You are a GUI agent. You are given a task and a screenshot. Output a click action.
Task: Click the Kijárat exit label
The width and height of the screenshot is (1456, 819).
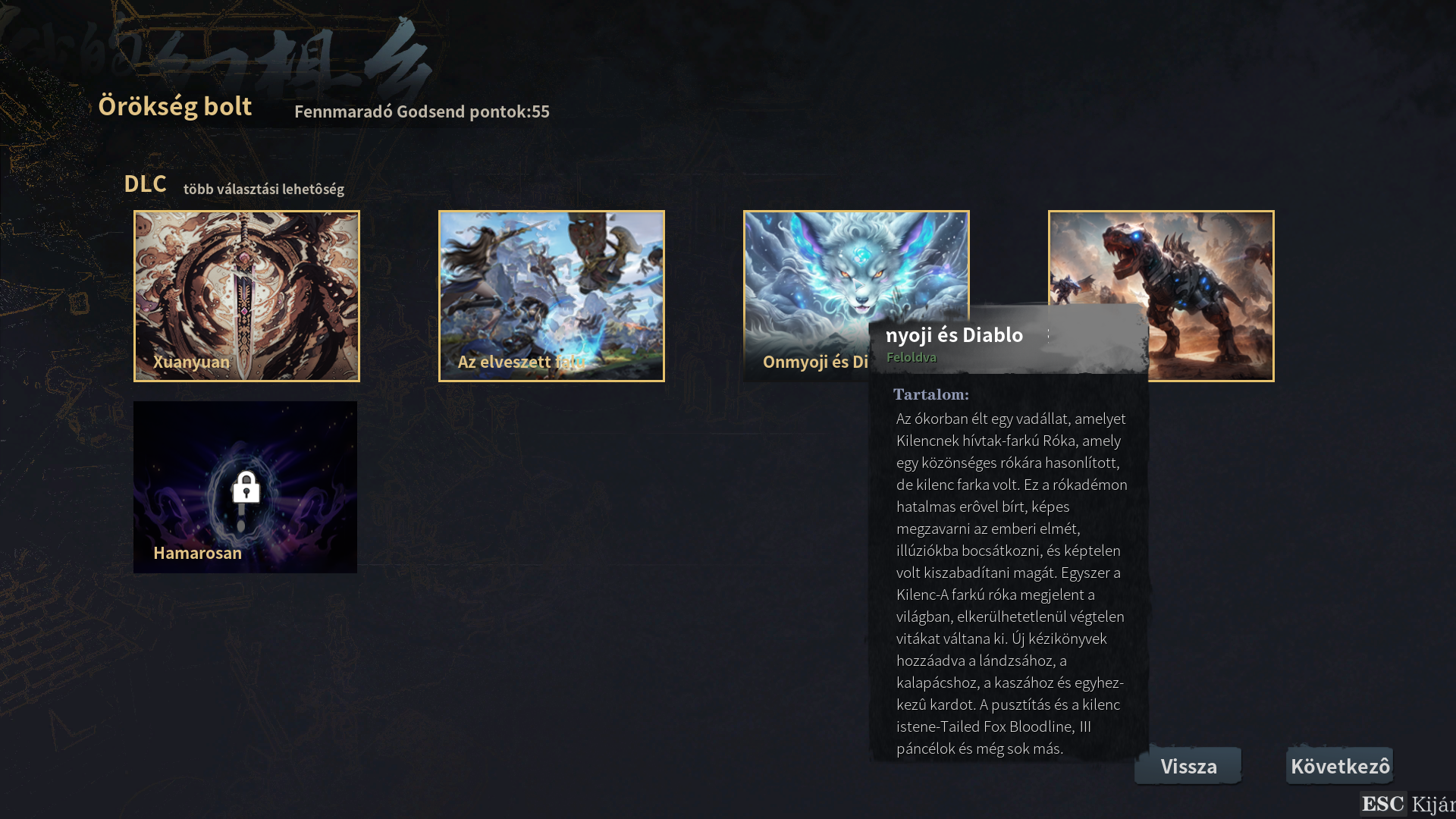[1433, 804]
